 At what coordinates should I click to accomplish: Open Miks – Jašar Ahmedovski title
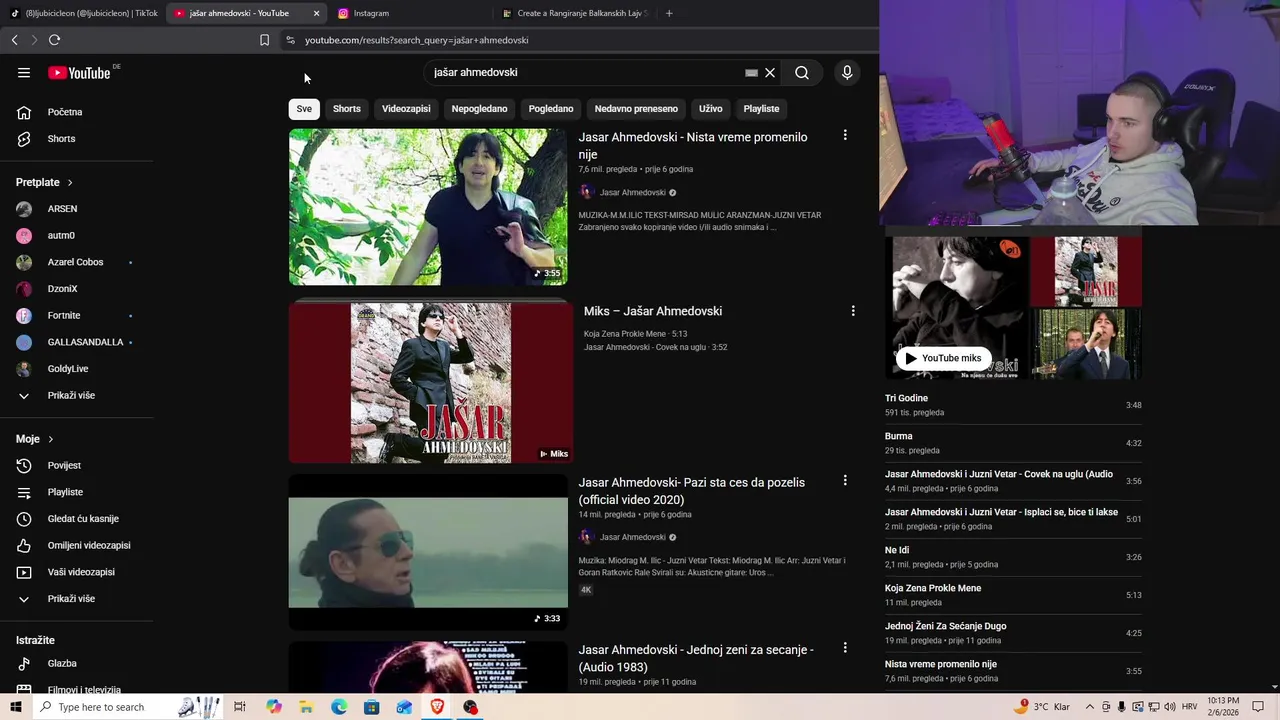point(653,311)
